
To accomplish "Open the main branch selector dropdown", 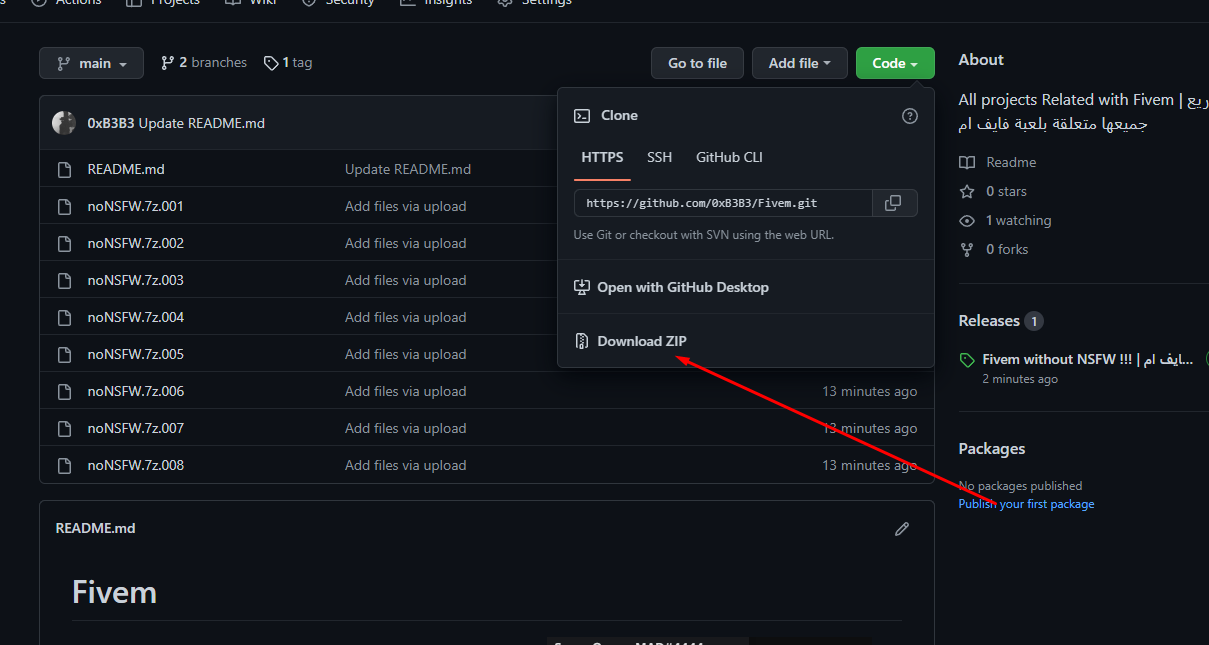I will click(x=91, y=63).
